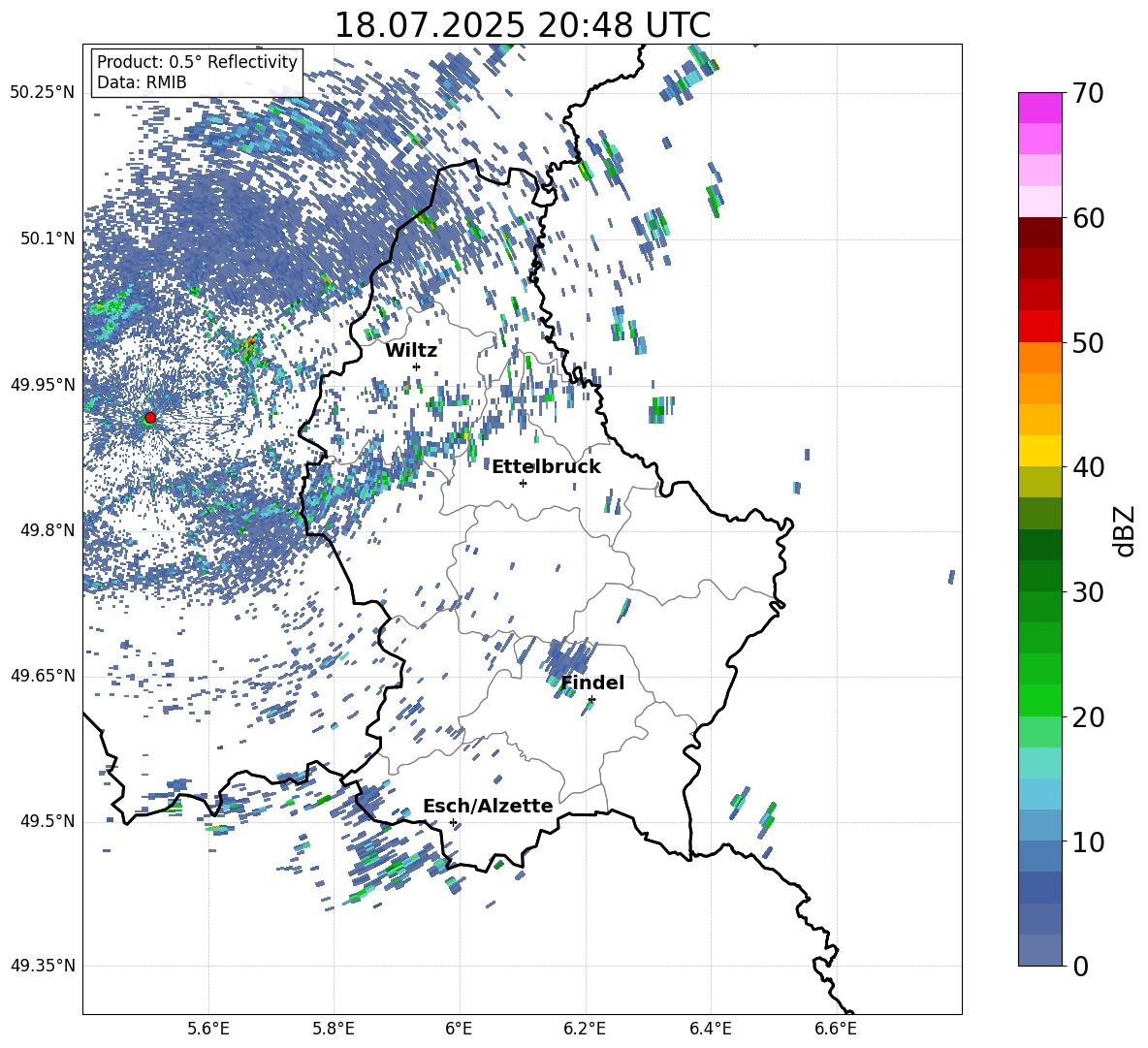Click the 10 colorbar tick label

(1089, 842)
